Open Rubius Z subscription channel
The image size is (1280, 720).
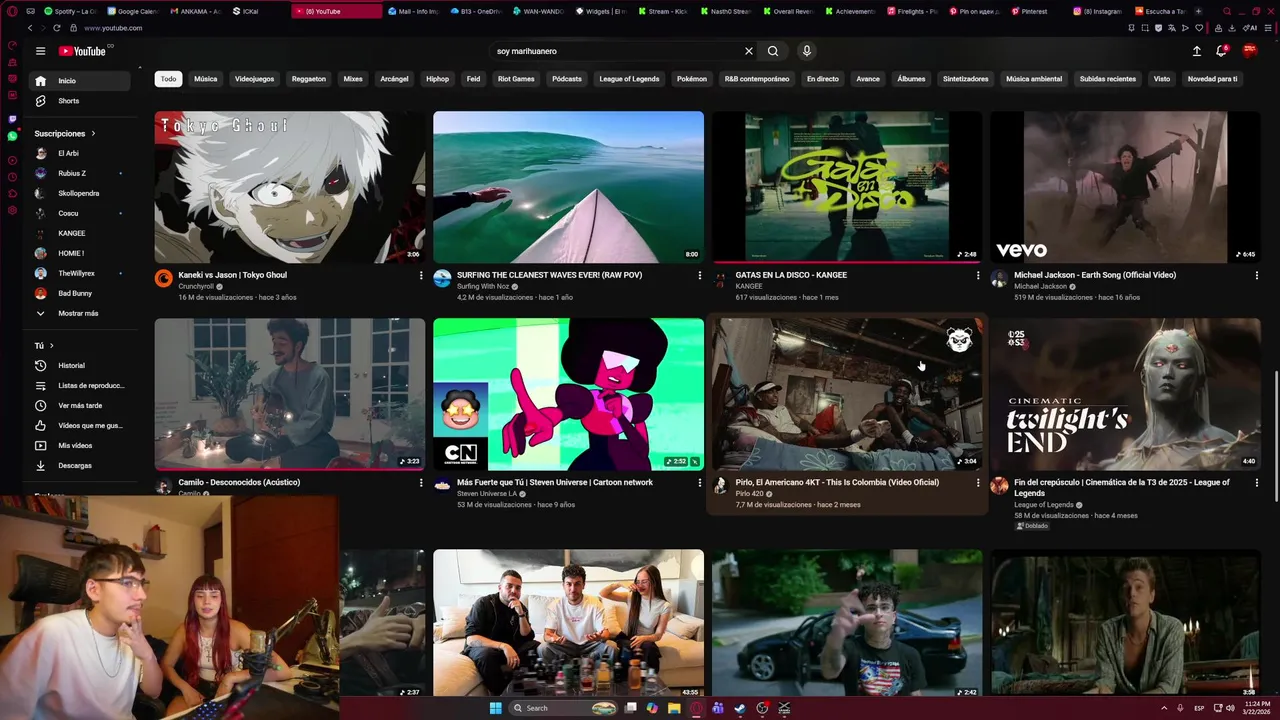(x=80, y=173)
